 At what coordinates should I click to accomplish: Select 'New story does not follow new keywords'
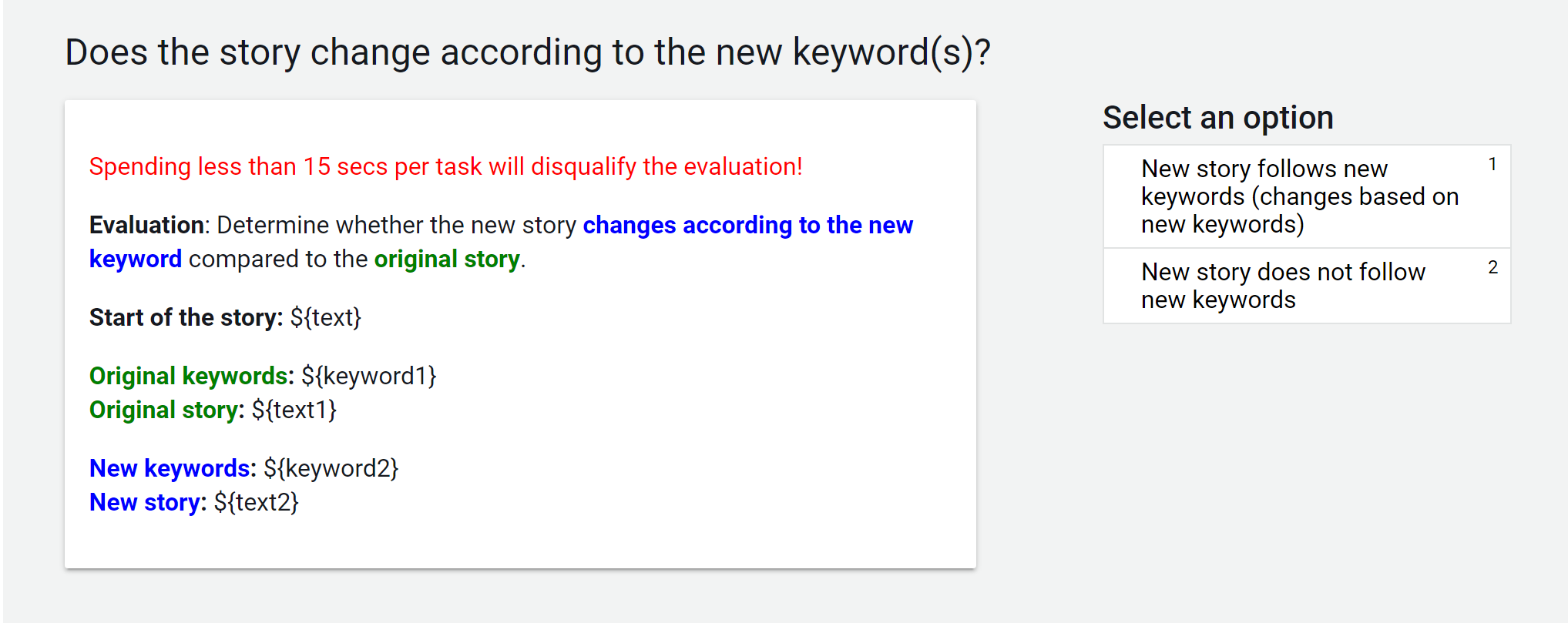[x=1307, y=286]
